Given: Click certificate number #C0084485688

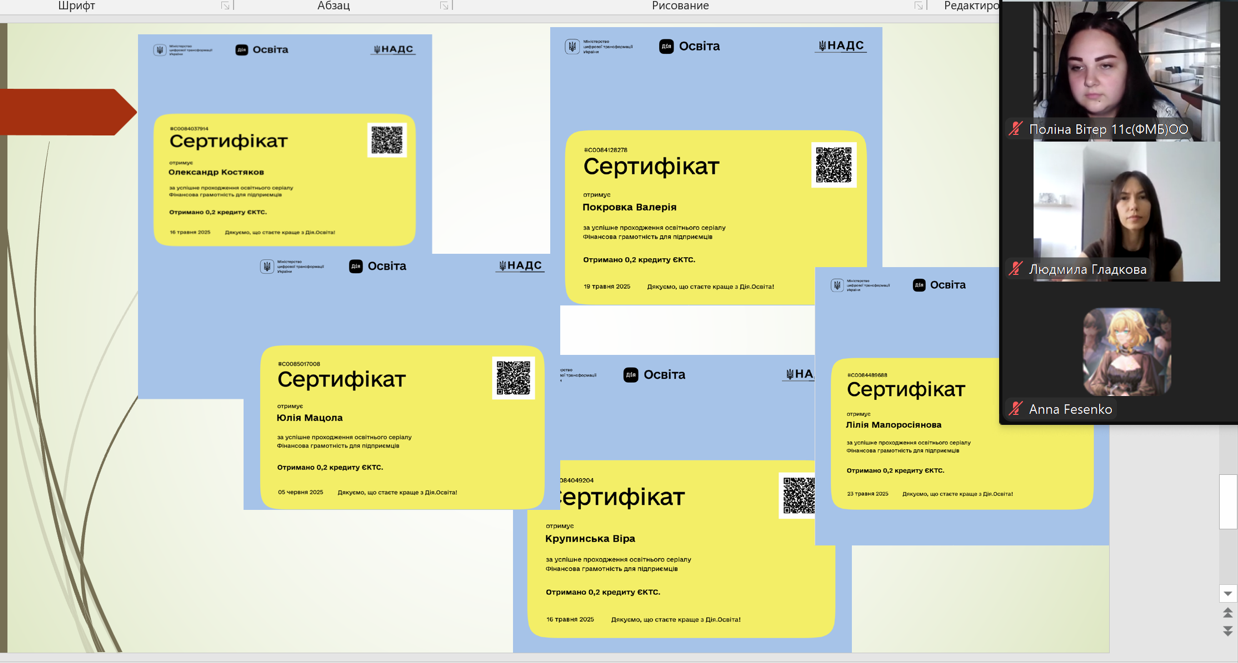Looking at the screenshot, I should (867, 375).
